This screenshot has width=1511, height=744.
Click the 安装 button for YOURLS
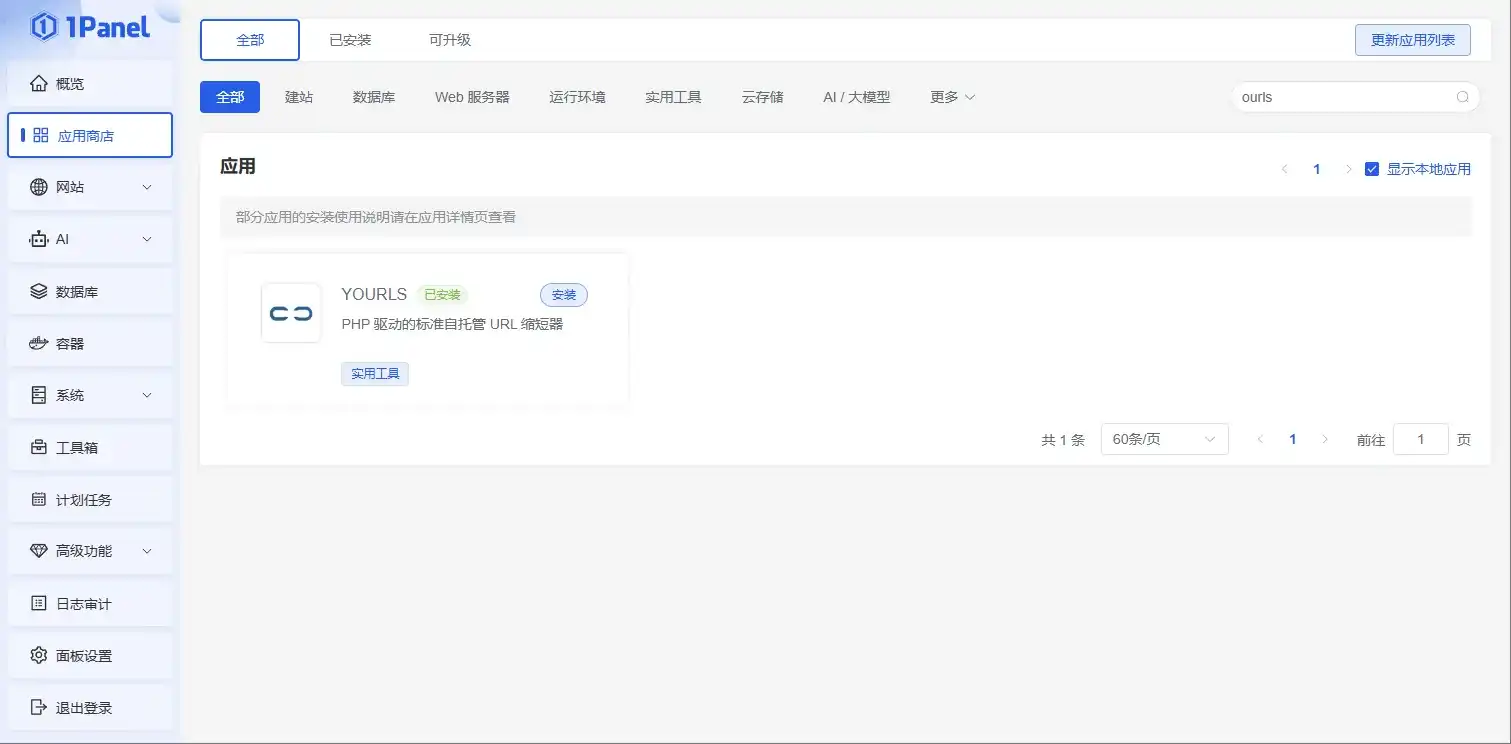tap(564, 295)
